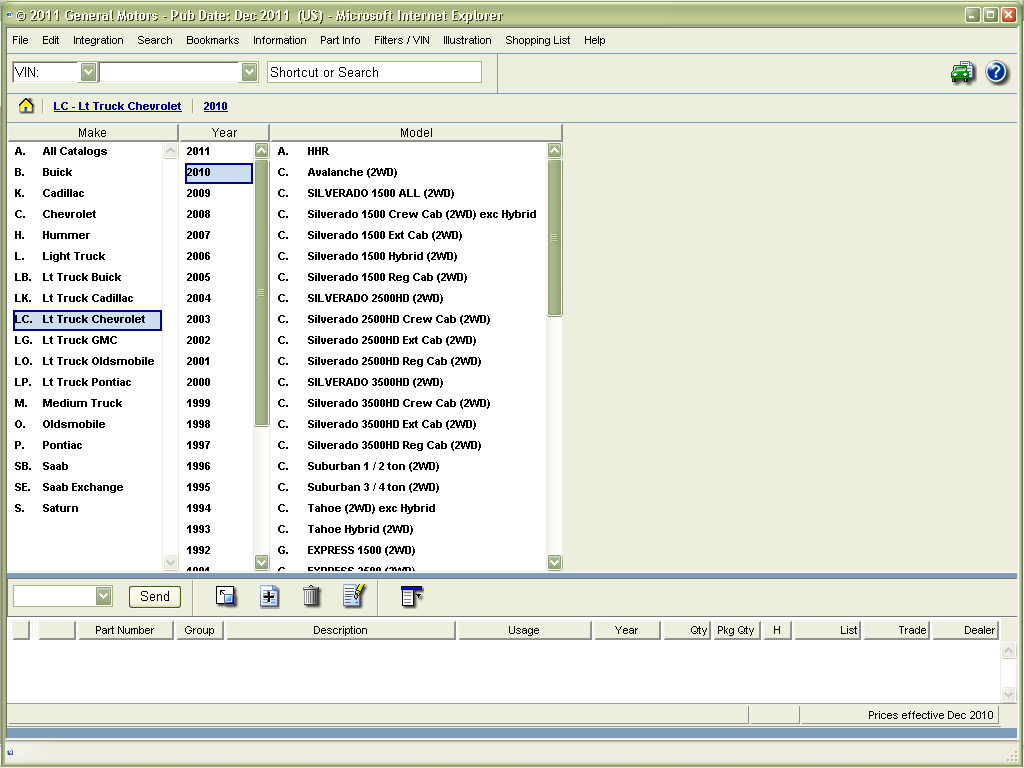Click the Model list scrollbar thumb
Viewport: 1024px width, 768px height.
click(x=554, y=238)
